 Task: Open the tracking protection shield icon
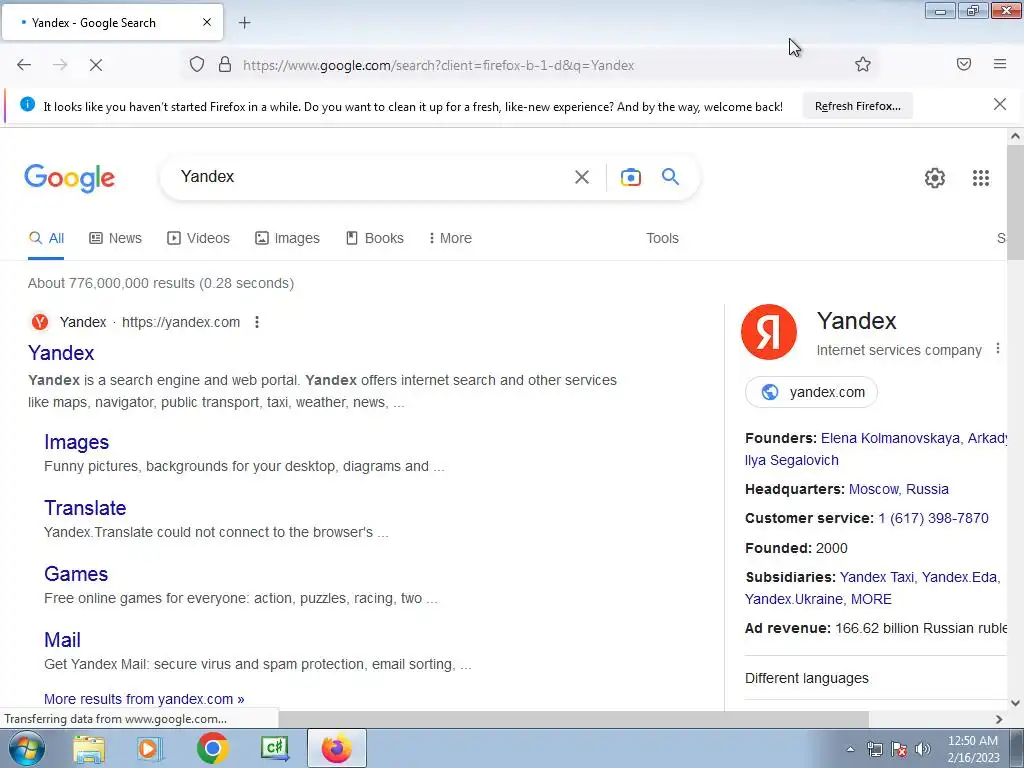click(197, 65)
